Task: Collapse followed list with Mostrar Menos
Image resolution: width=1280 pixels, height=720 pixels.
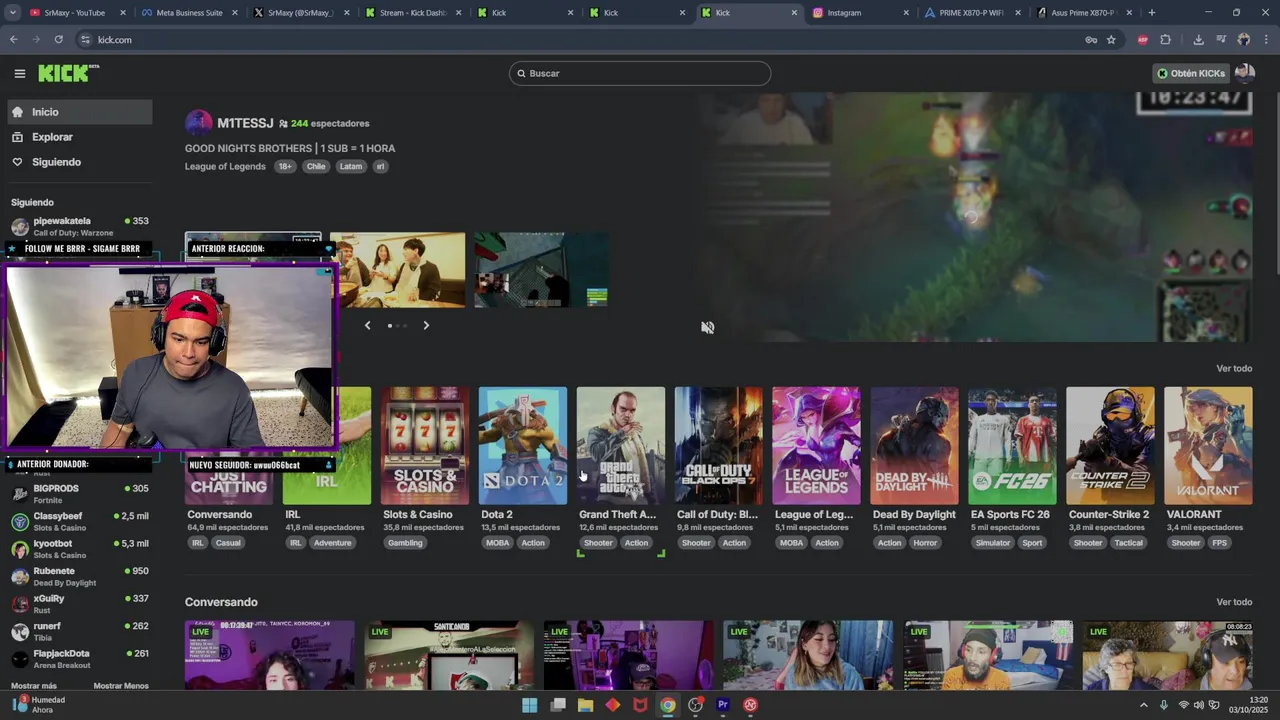Action: point(121,686)
